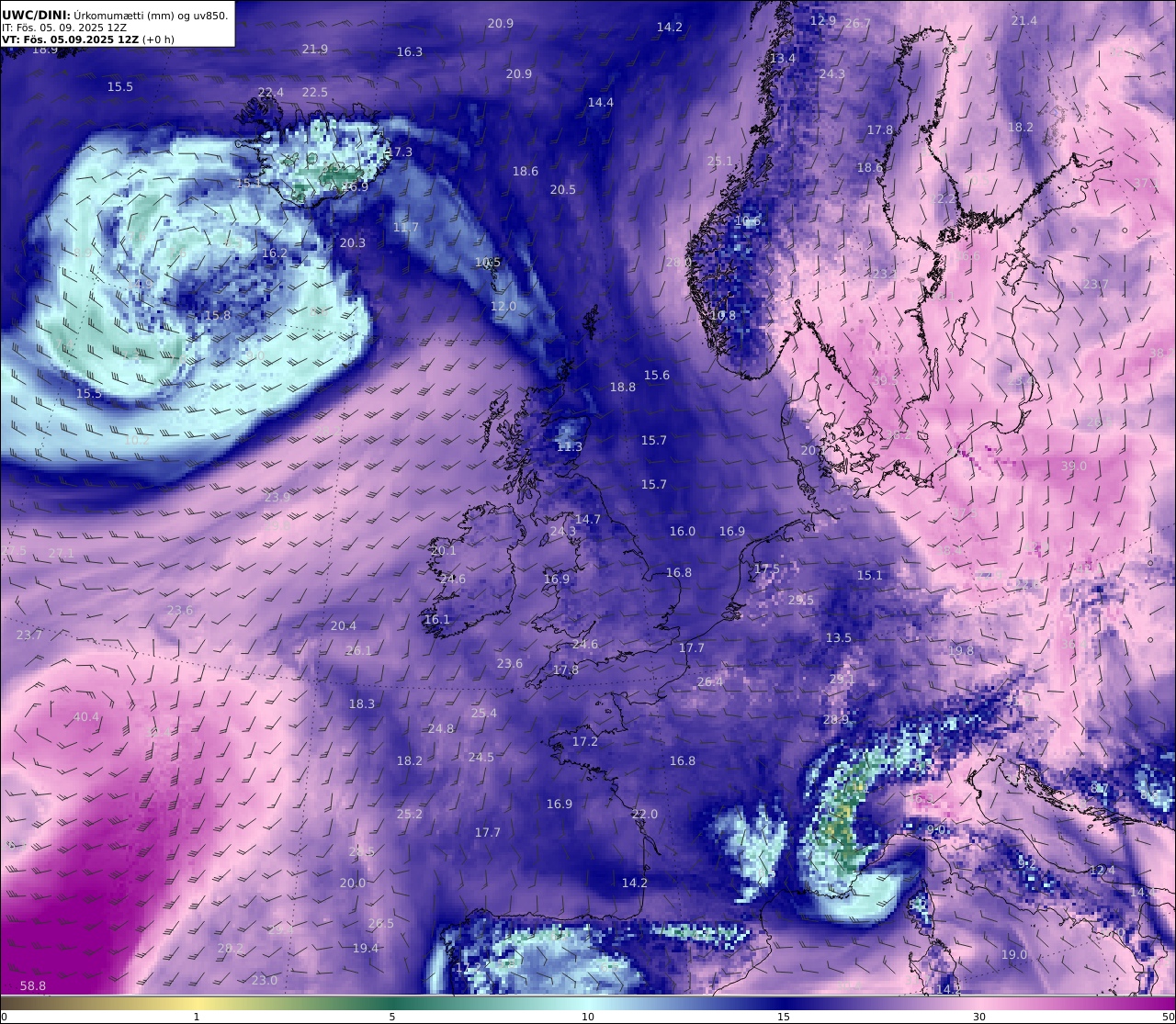Click the colour bar's 30 tick label
Viewport: 1176px width, 1024px height.
979,1017
